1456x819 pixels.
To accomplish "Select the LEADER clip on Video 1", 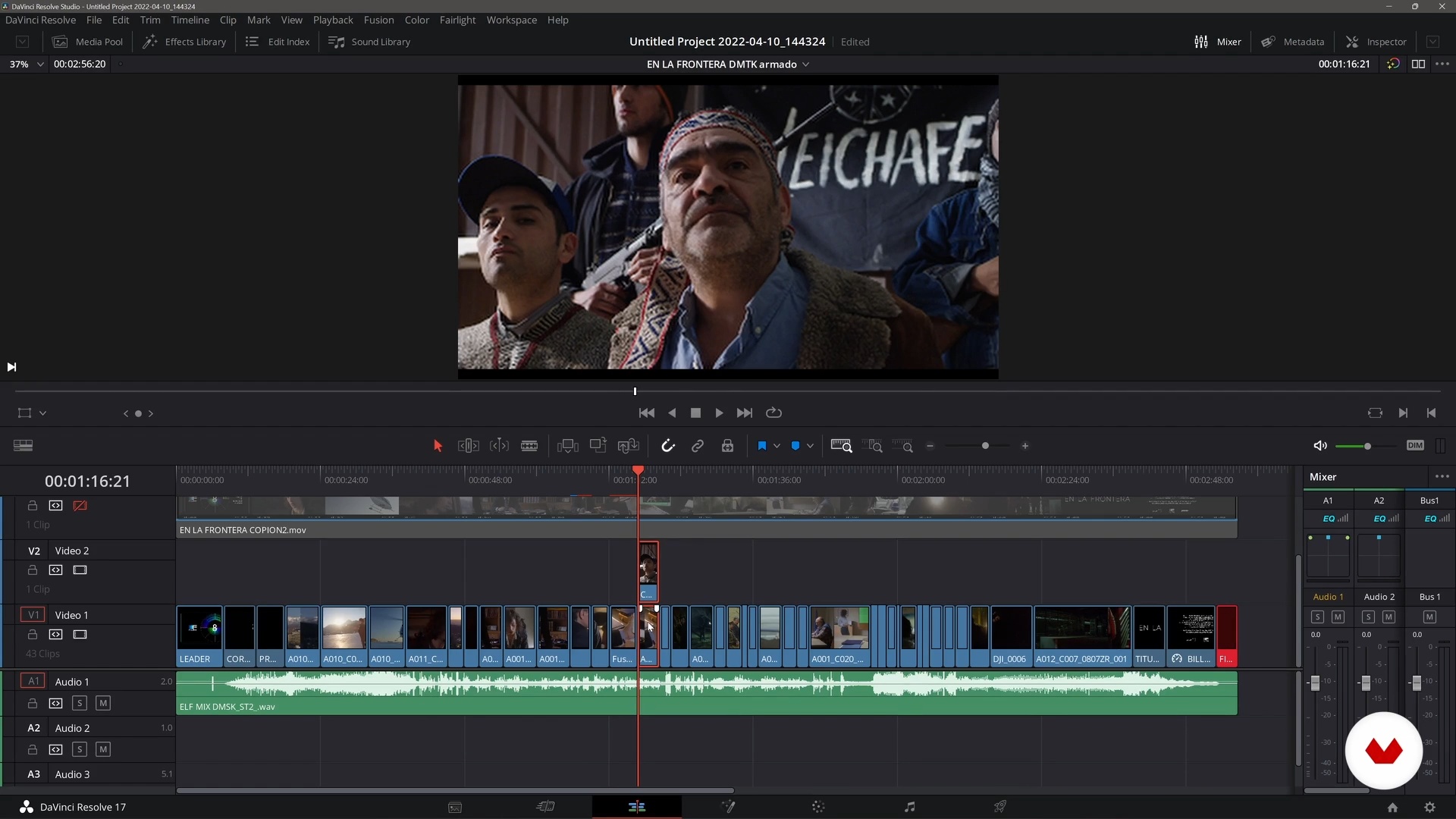I will pyautogui.click(x=199, y=635).
